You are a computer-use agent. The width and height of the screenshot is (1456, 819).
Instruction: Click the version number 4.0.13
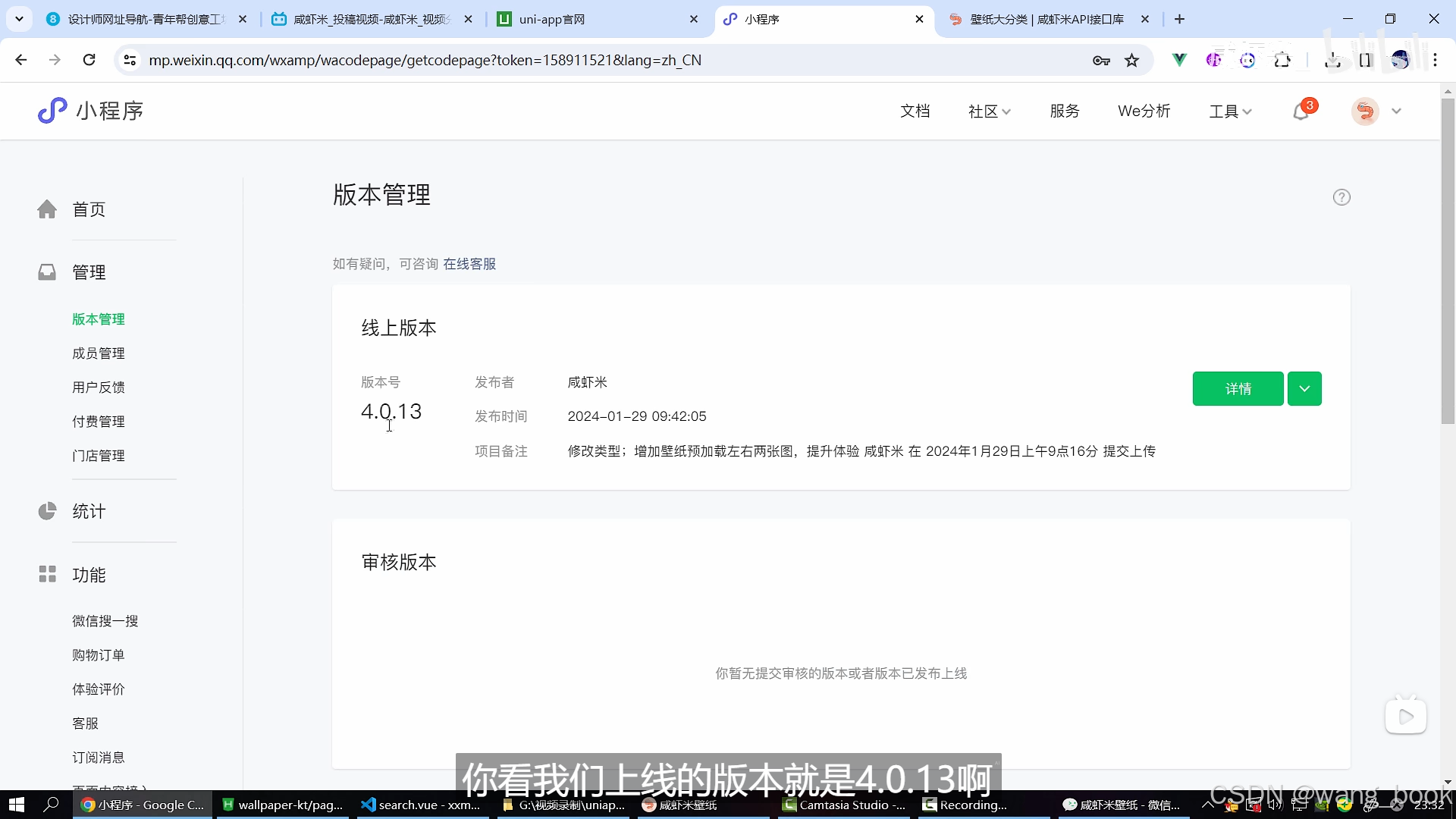[x=391, y=412]
